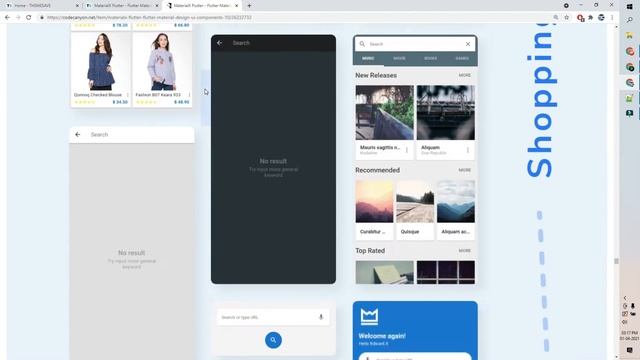Viewport: 640px width, 360px height.
Task: Open the Chrome profile avatar
Action: tap(601, 18)
